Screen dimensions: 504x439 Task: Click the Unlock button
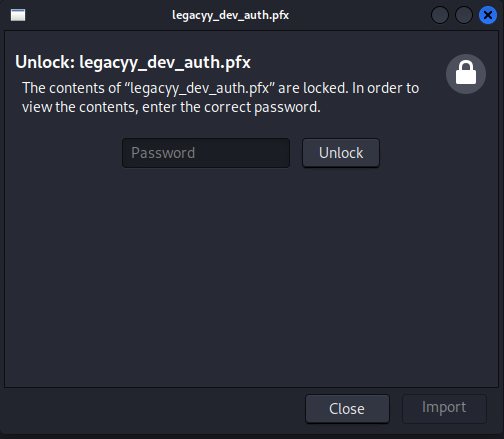(341, 153)
